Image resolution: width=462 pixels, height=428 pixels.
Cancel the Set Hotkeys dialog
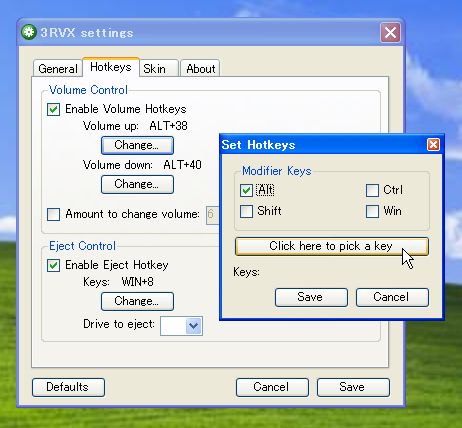coord(392,297)
